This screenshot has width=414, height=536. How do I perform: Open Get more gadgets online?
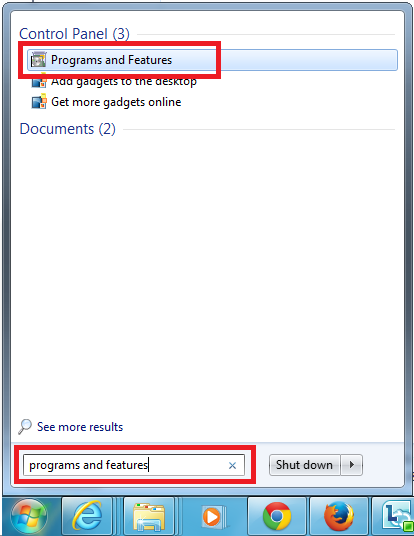[116, 102]
